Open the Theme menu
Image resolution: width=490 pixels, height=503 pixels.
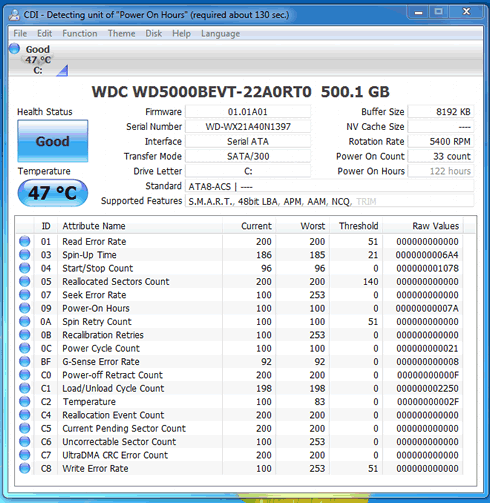tap(122, 34)
